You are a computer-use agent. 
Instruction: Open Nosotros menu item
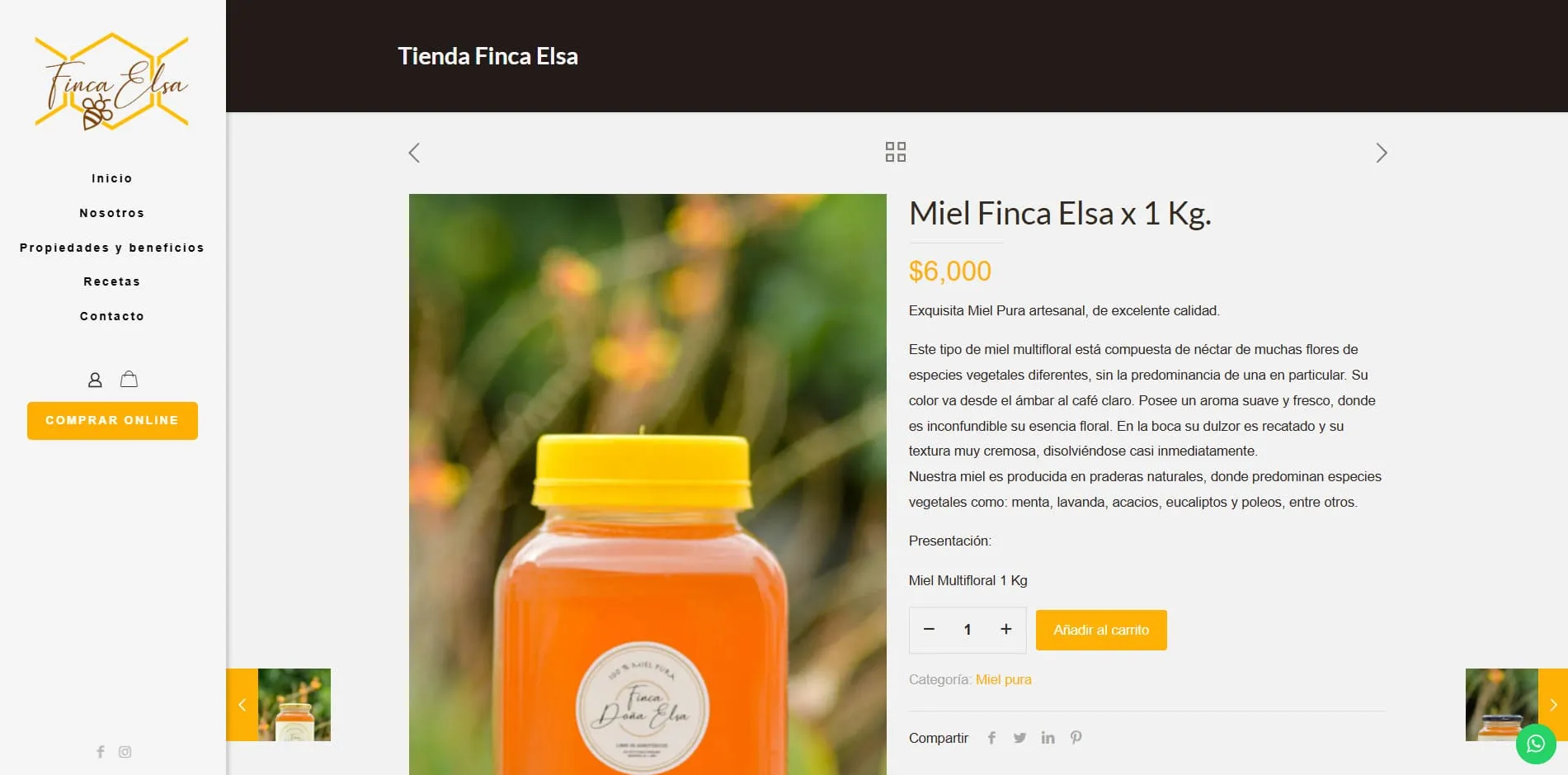coord(112,213)
